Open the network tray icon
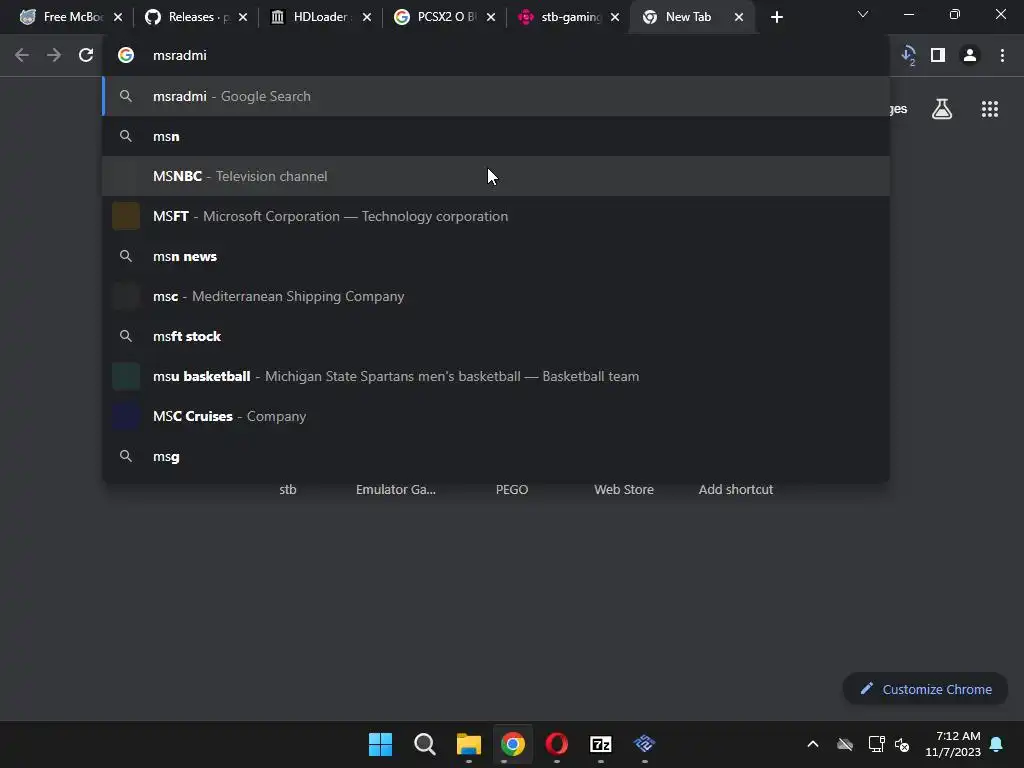 pos(876,744)
